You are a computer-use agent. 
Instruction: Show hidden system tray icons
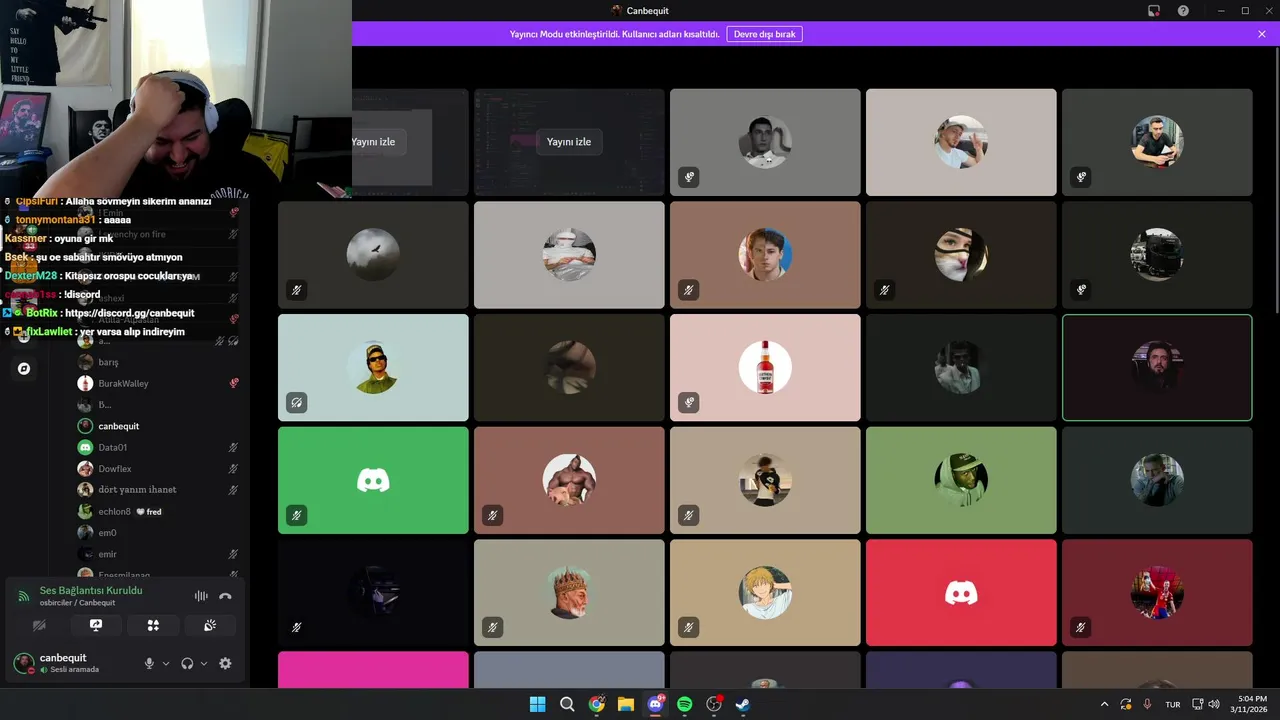pos(1104,704)
